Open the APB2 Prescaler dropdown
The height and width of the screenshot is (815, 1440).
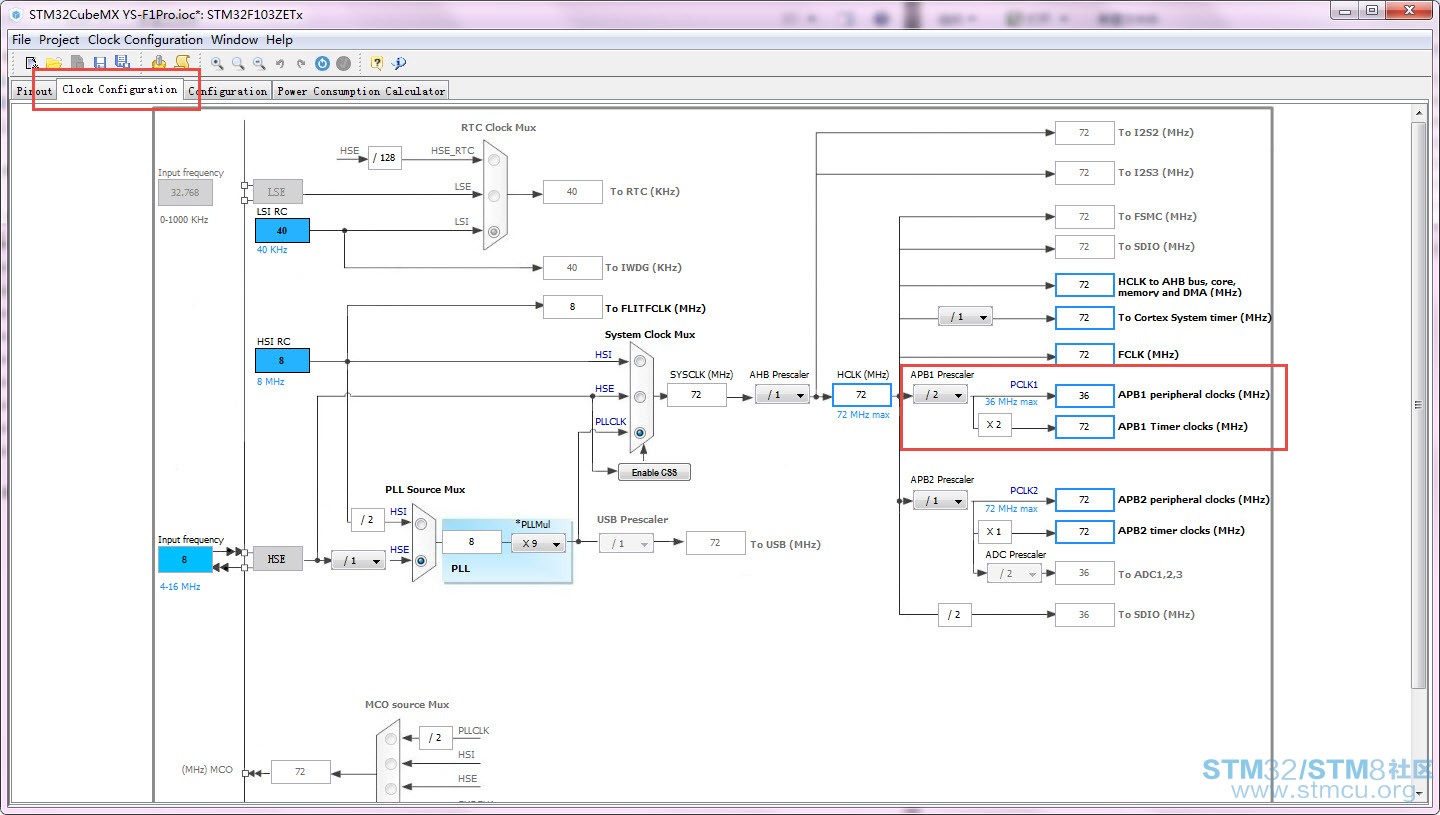940,500
